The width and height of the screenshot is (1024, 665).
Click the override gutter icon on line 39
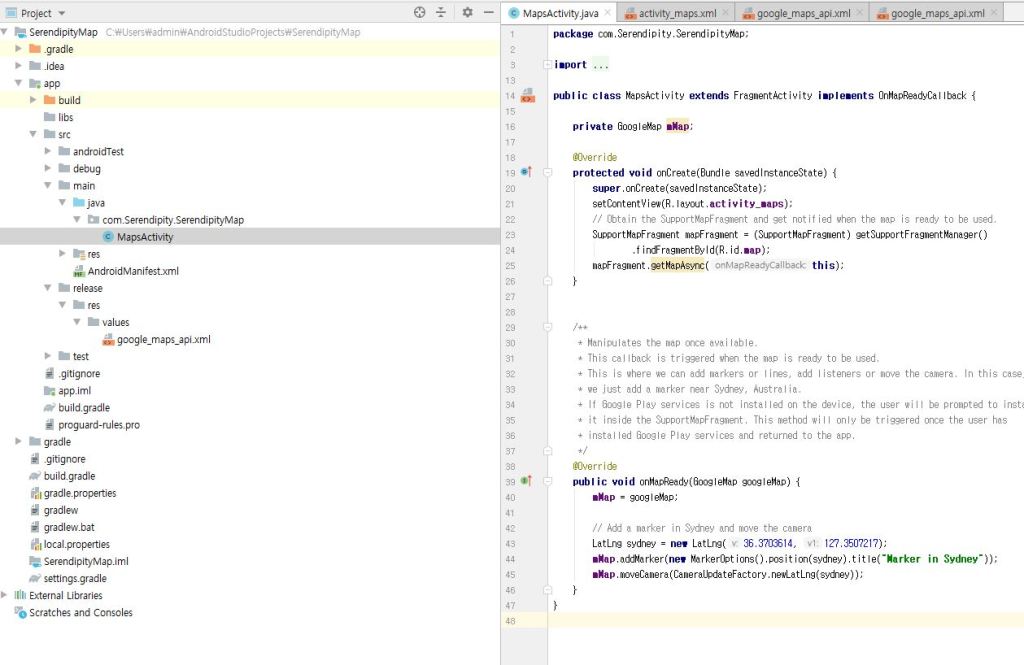click(526, 481)
